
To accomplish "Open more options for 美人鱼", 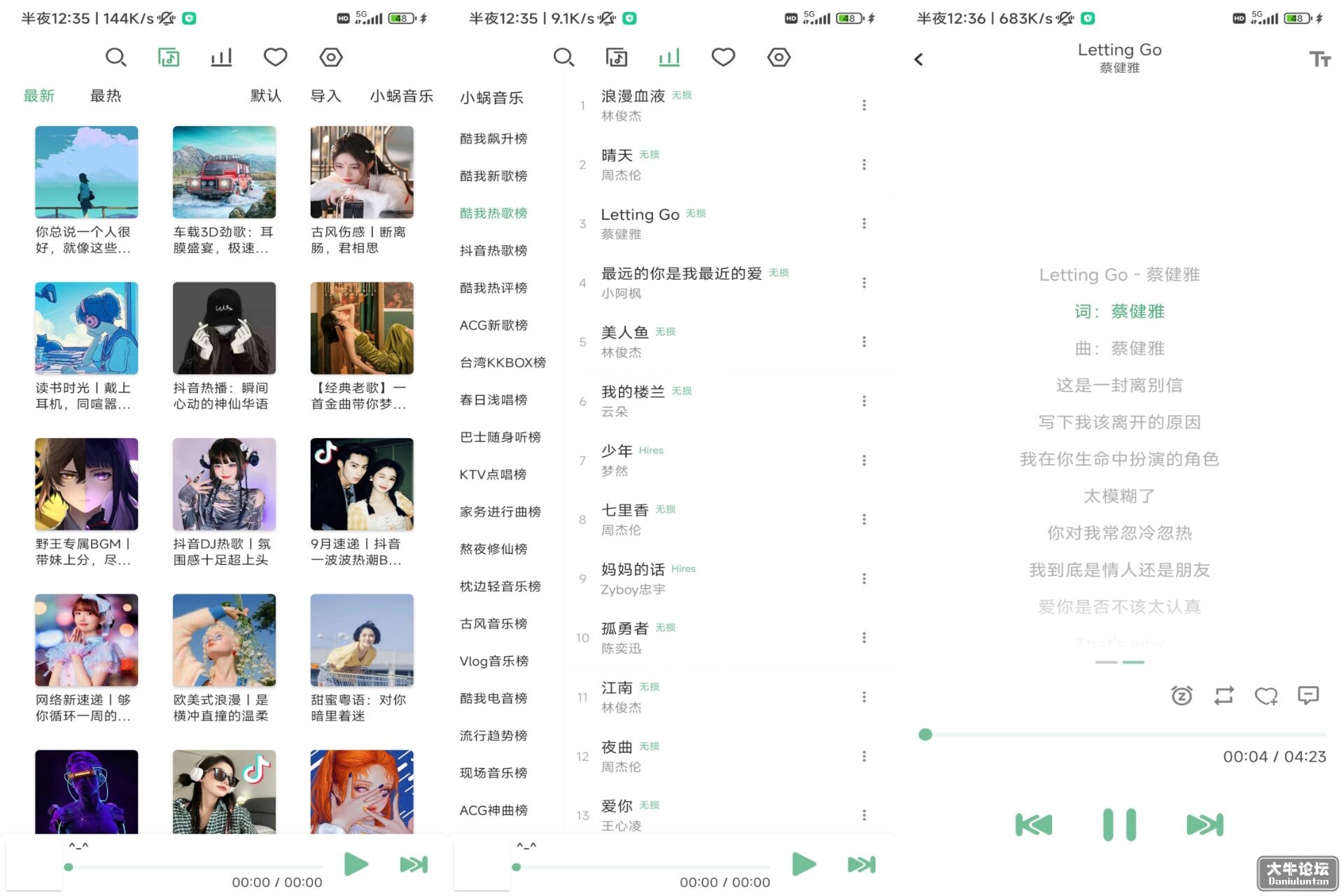I will [864, 342].
